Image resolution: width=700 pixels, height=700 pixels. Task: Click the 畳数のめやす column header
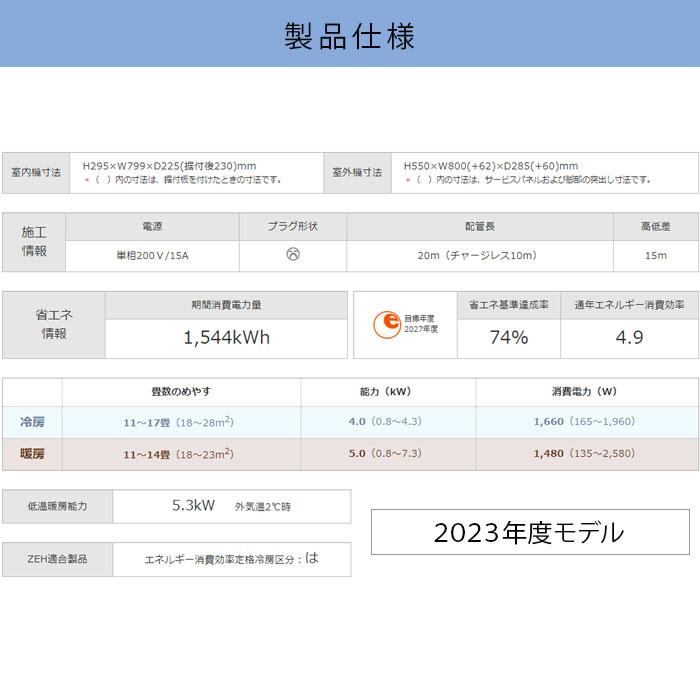point(181,392)
